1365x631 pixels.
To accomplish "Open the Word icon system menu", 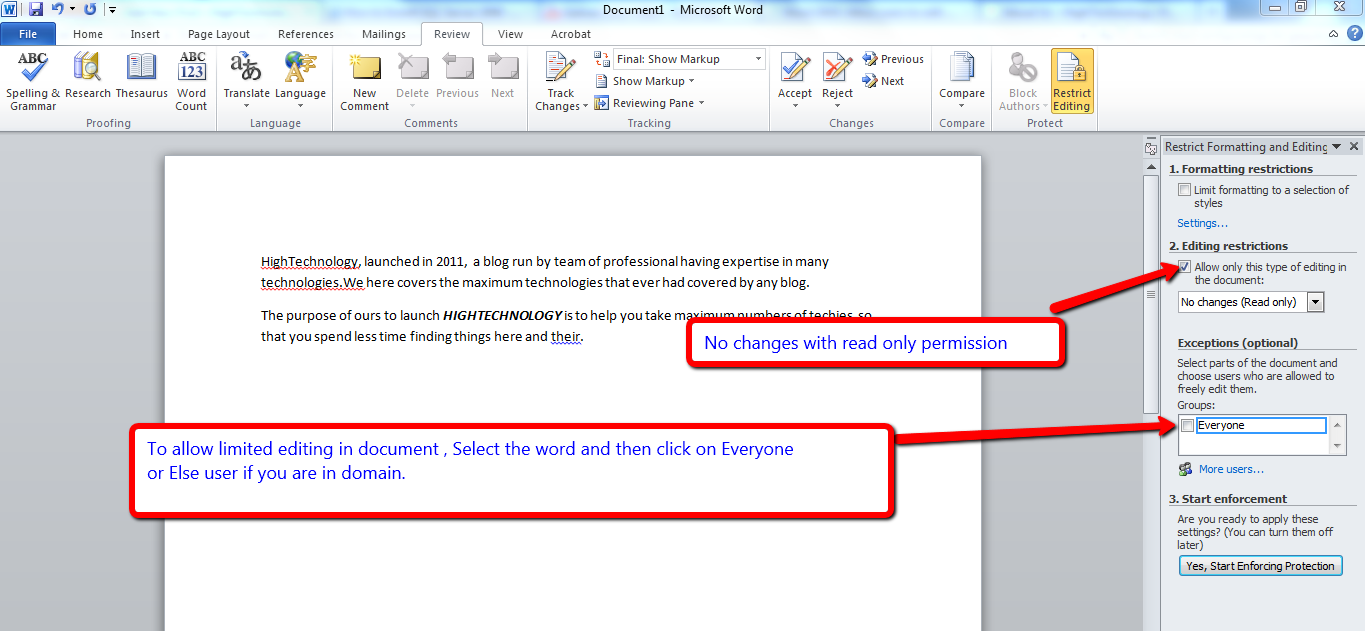I will (10, 9).
